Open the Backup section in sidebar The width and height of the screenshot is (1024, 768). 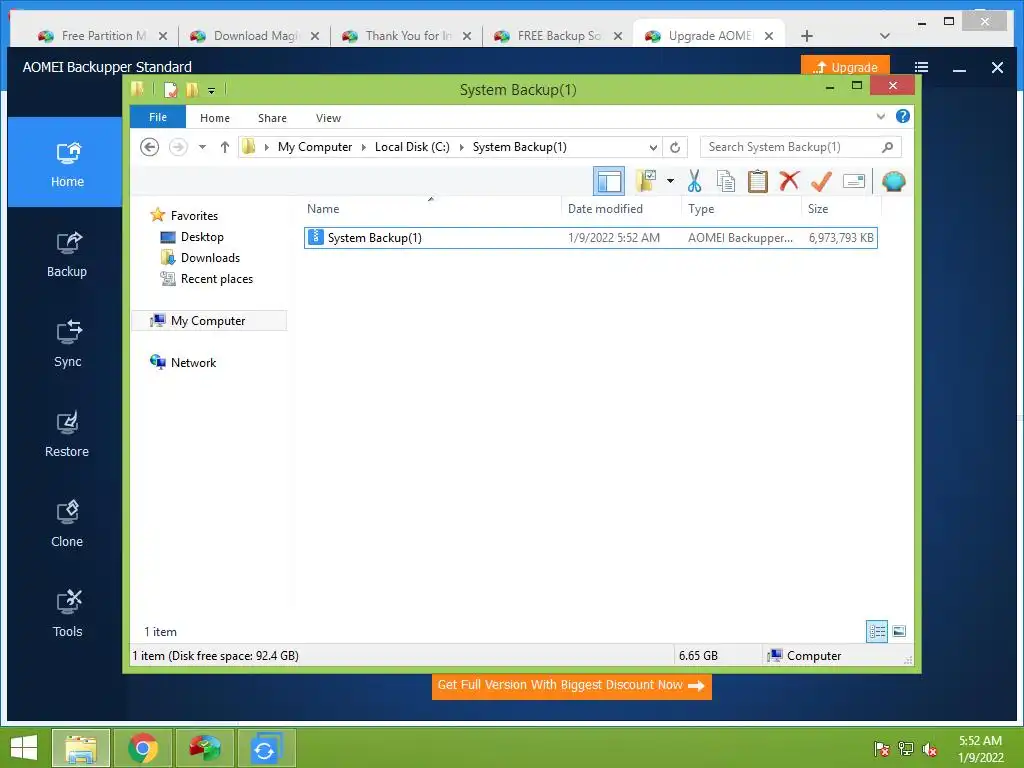coord(67,254)
